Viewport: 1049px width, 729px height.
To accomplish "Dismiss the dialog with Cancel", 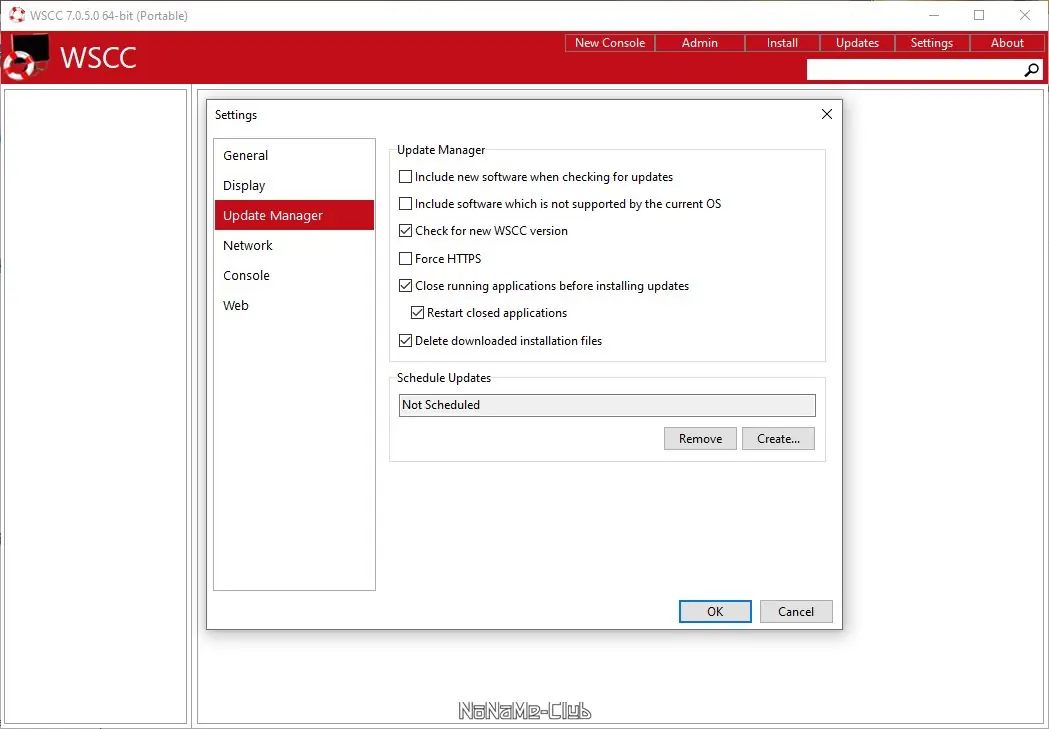I will click(x=796, y=611).
